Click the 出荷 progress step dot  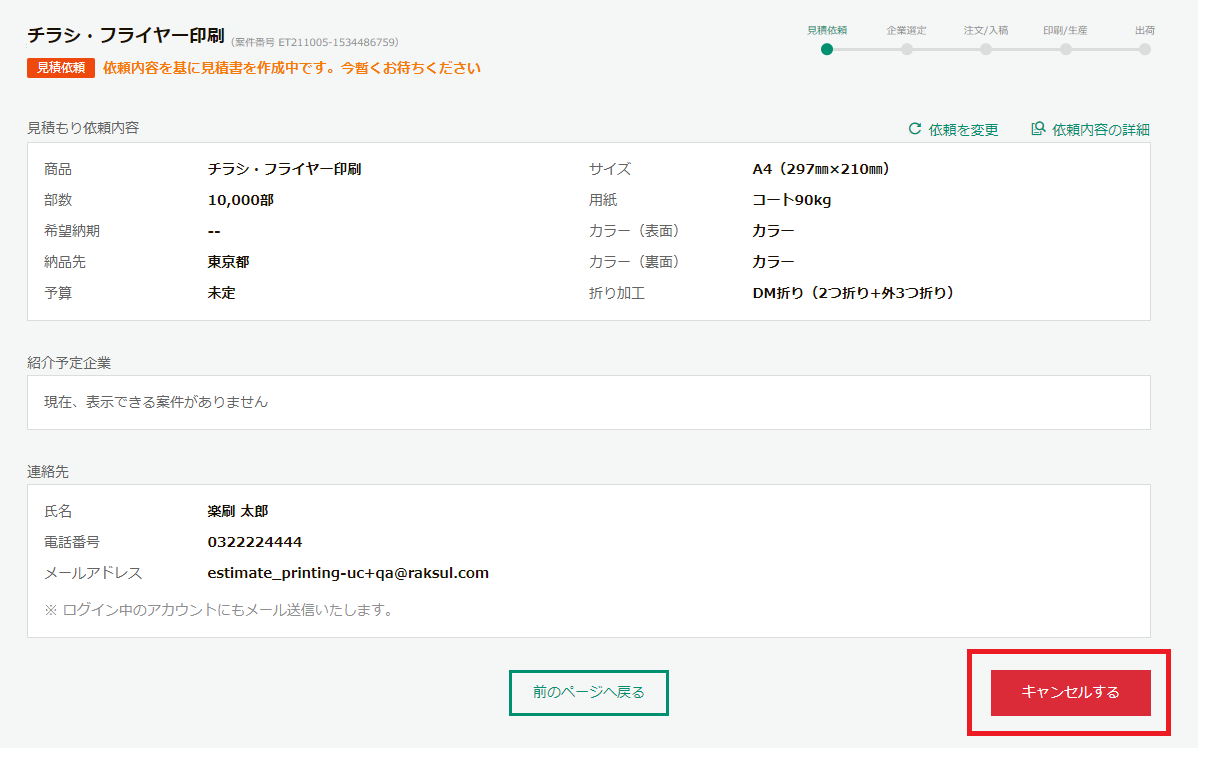tap(1145, 47)
